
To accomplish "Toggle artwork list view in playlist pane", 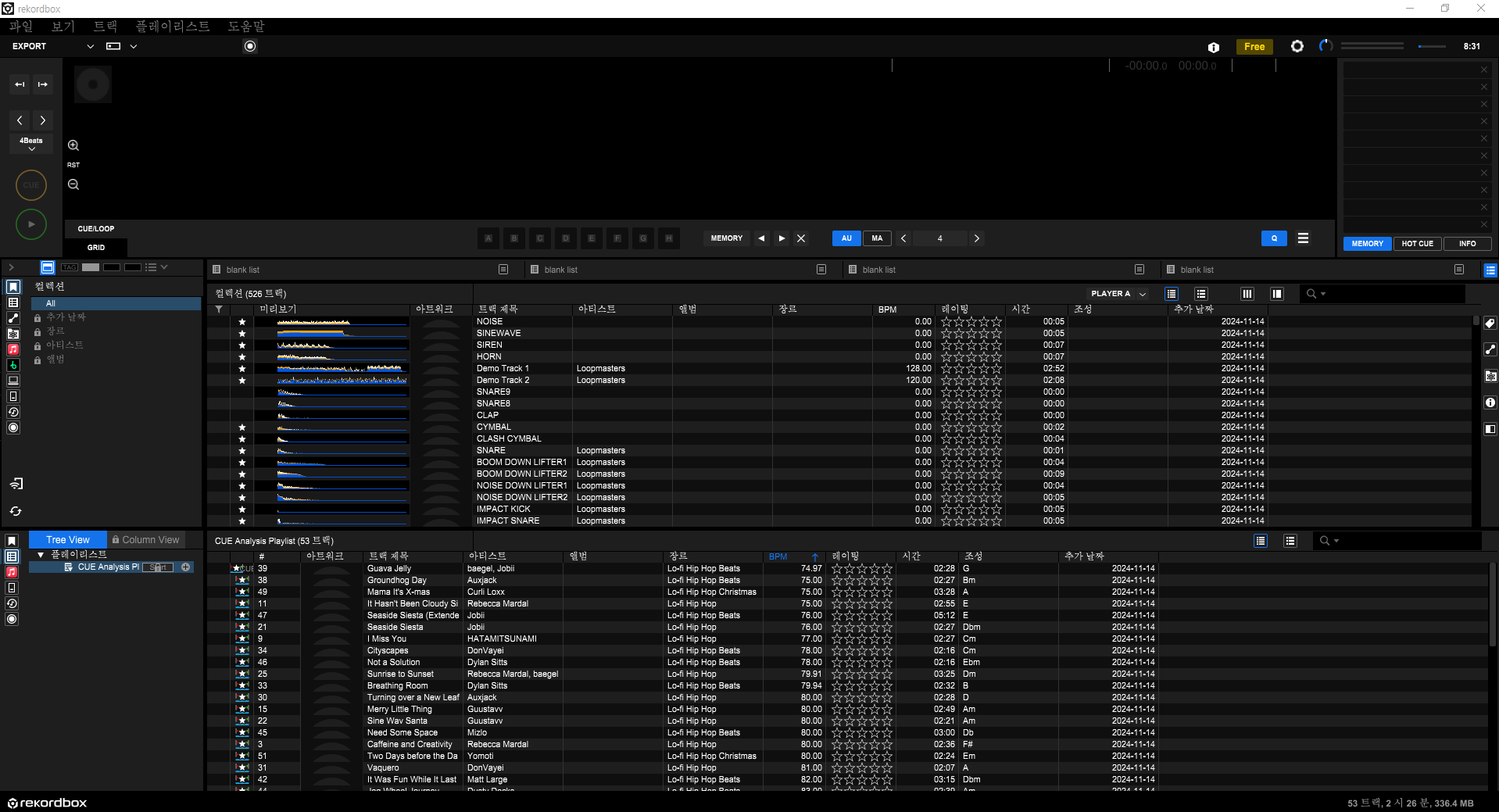I will [x=1290, y=541].
